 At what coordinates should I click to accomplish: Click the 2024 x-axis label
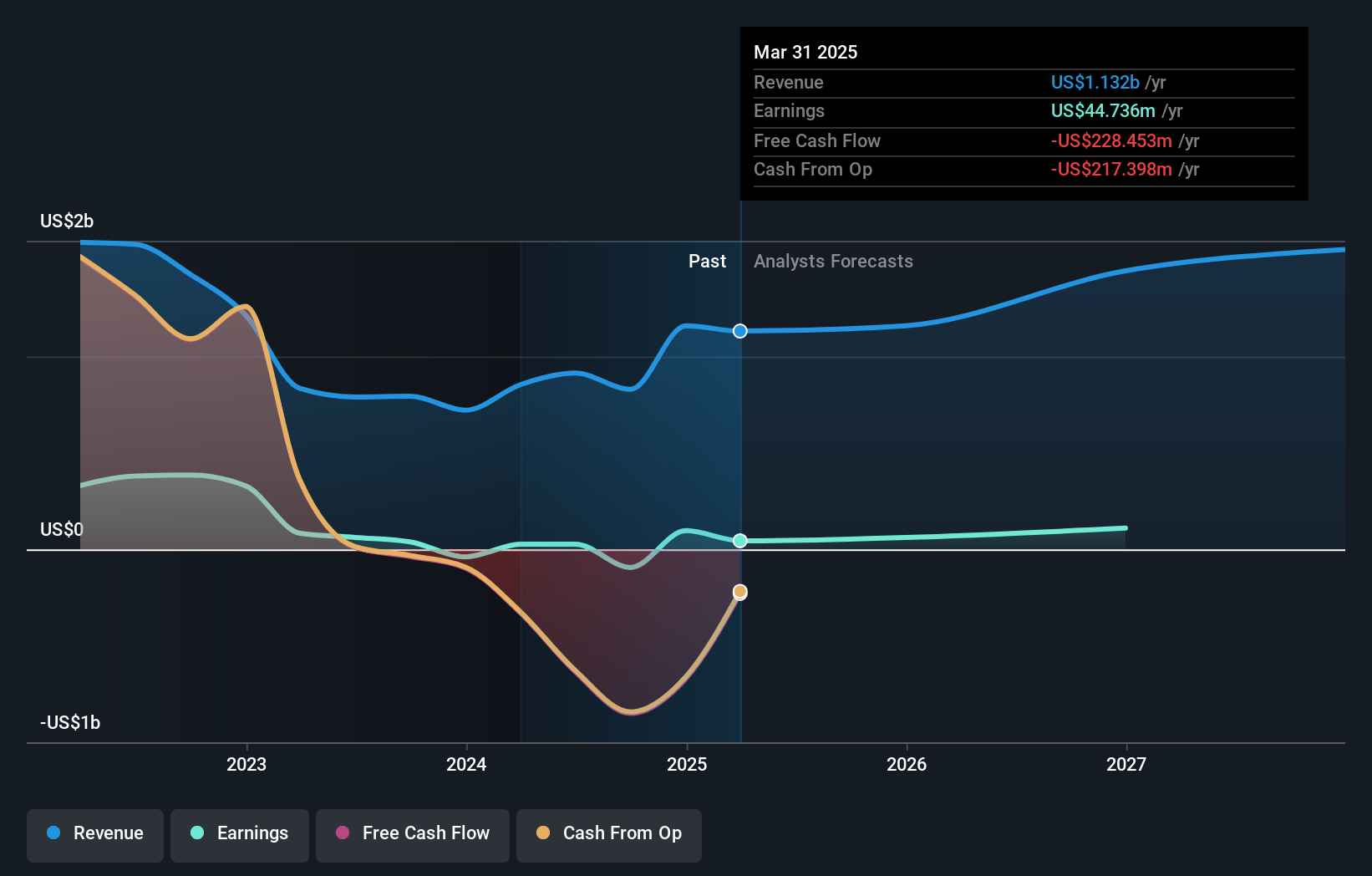[466, 764]
